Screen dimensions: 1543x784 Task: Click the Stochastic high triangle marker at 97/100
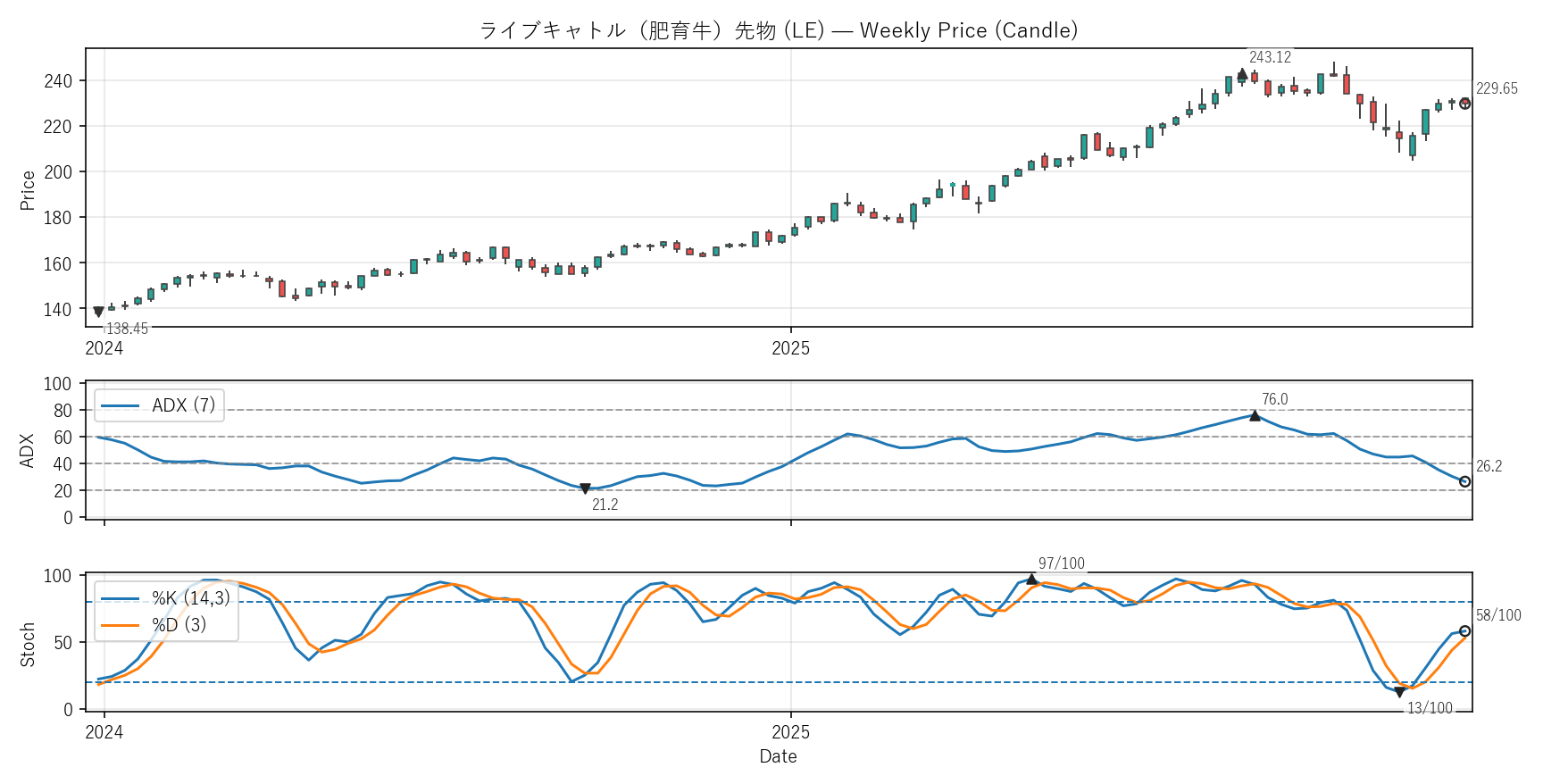point(1032,580)
